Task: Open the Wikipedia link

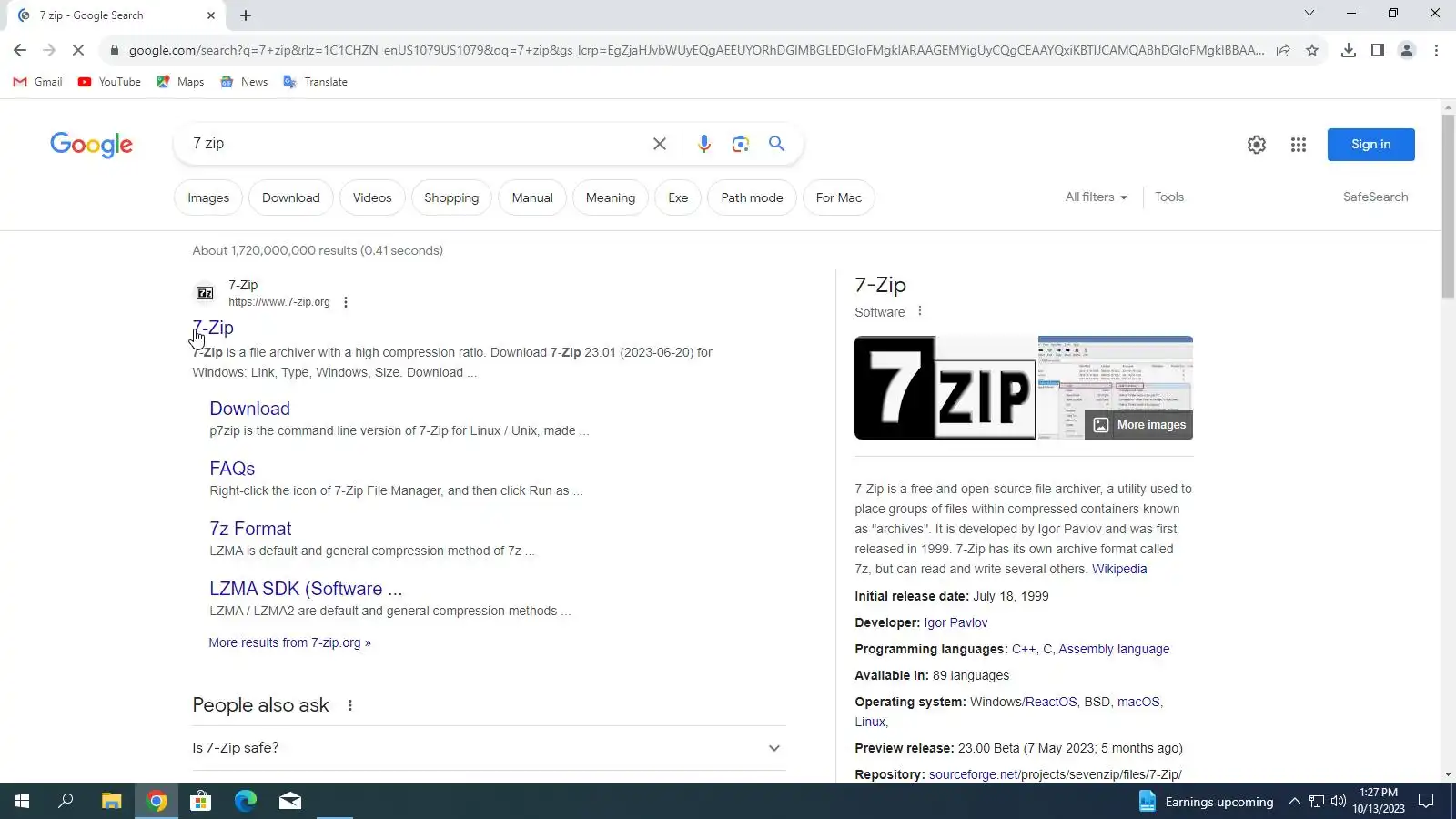Action: (x=1119, y=569)
